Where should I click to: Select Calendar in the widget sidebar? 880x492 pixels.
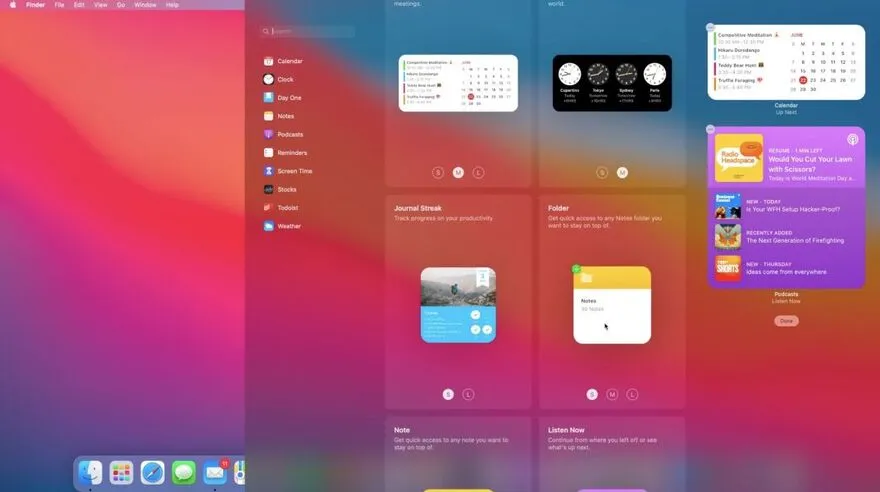(x=283, y=61)
